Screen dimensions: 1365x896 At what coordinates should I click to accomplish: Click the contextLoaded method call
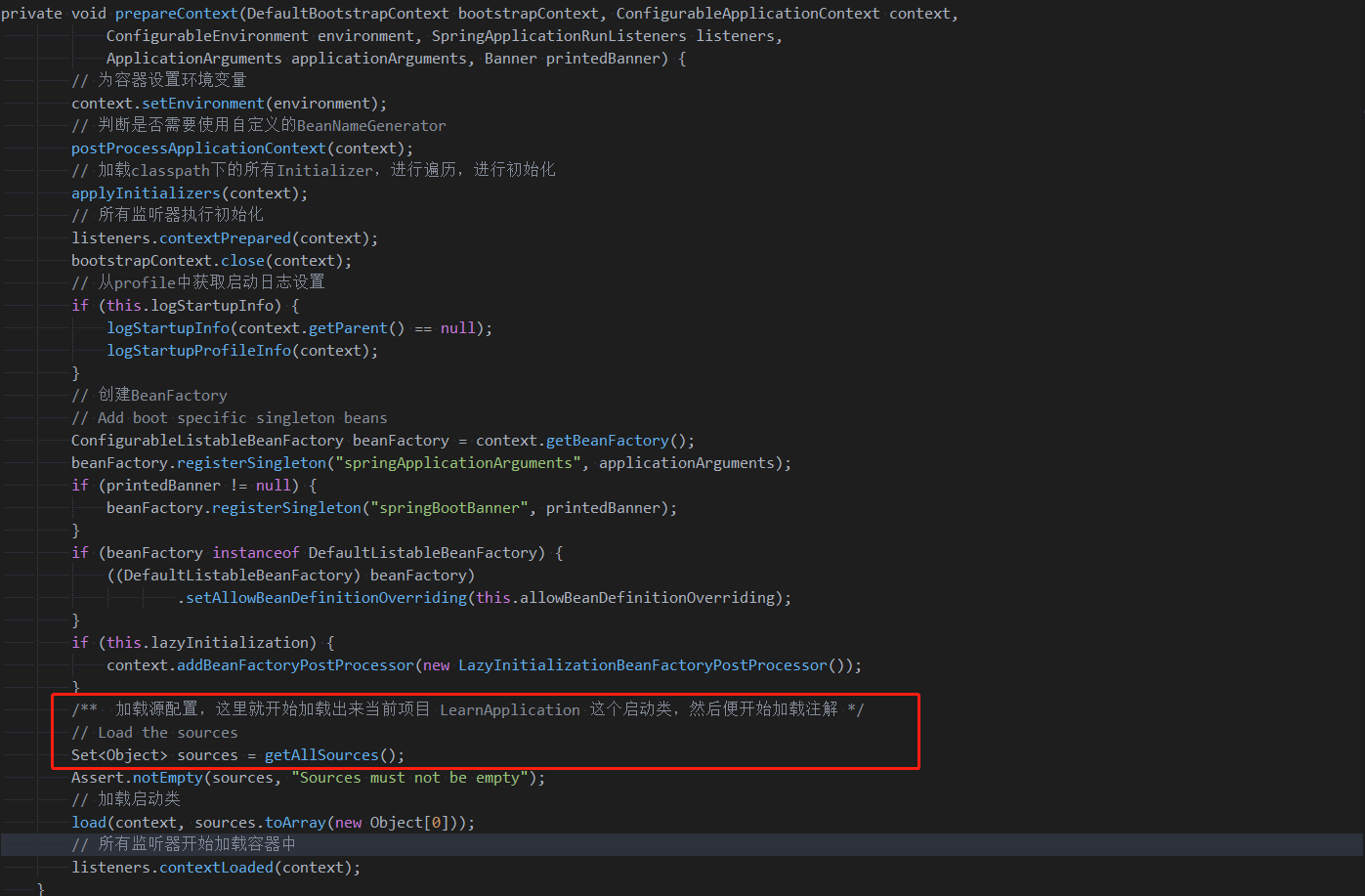click(x=216, y=868)
